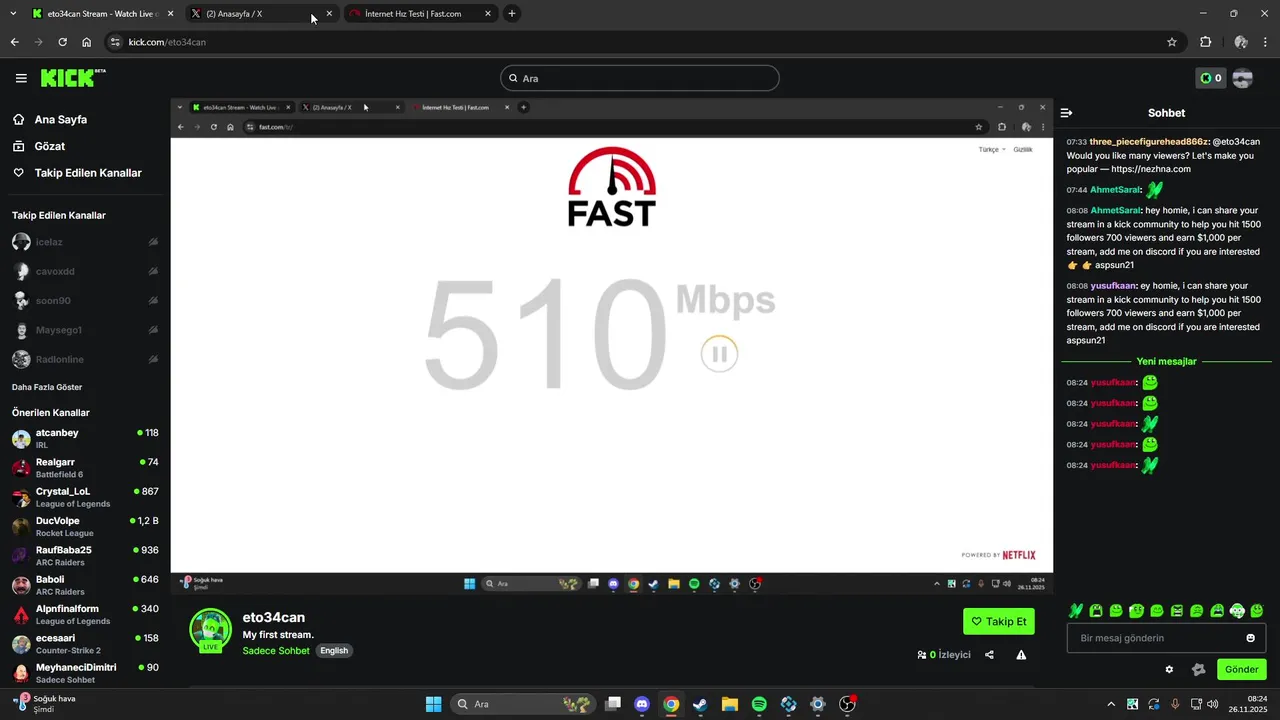1280x720 pixels.
Task: Click the report stream warning icon
Action: pyautogui.click(x=1021, y=655)
